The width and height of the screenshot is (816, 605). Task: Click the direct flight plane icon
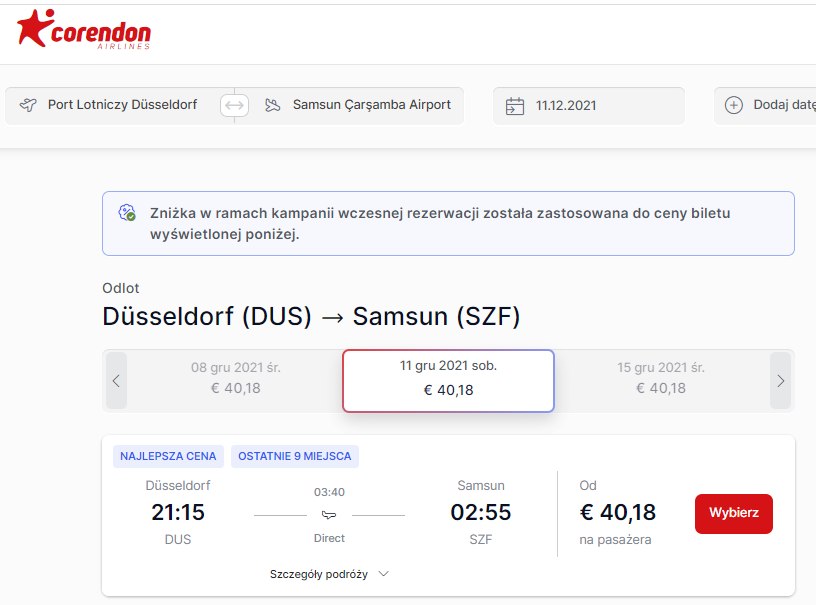329,515
